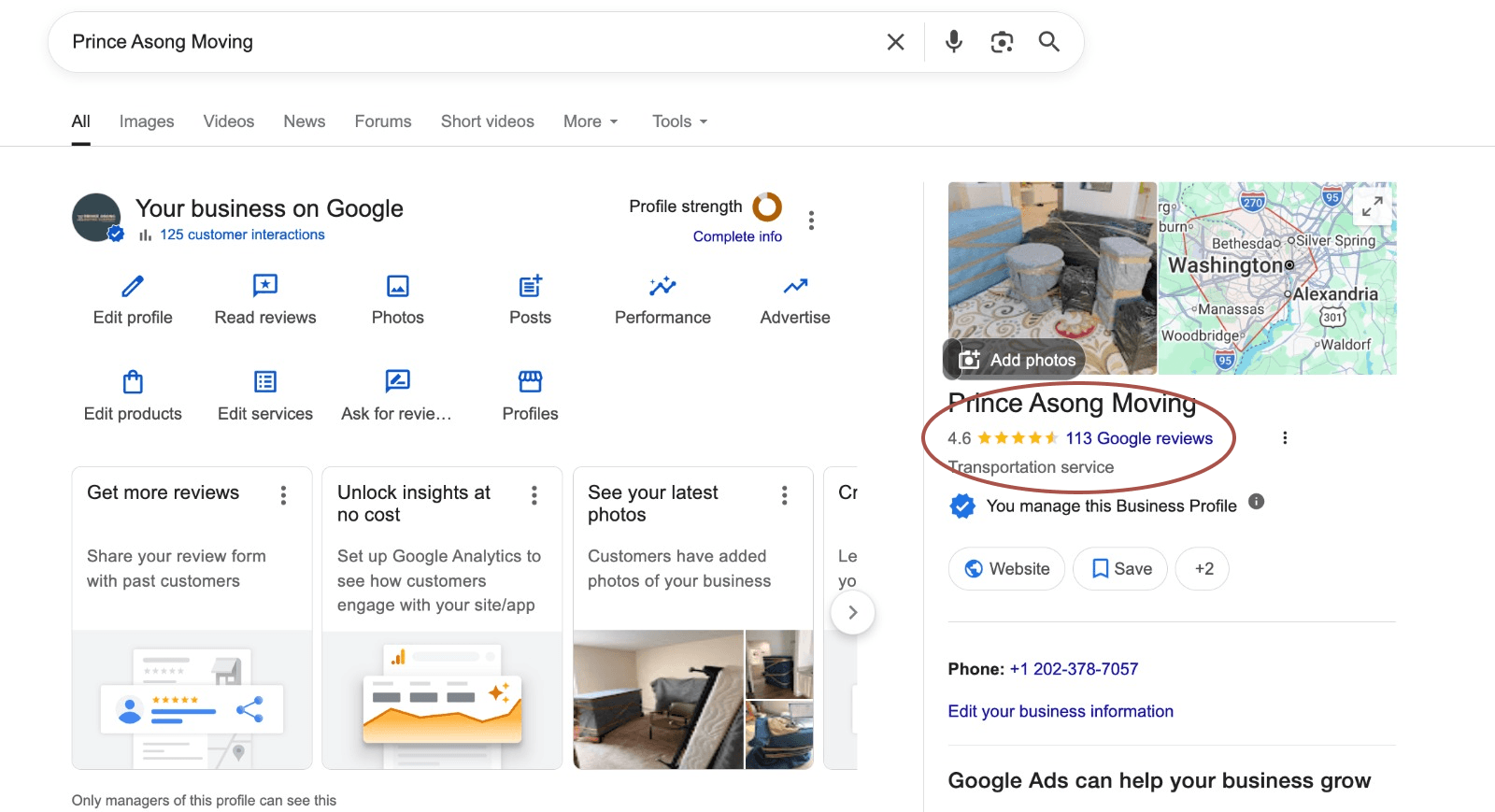Screen dimensions: 1495x812
Task: Open search by image camera icon
Action: point(1002,42)
